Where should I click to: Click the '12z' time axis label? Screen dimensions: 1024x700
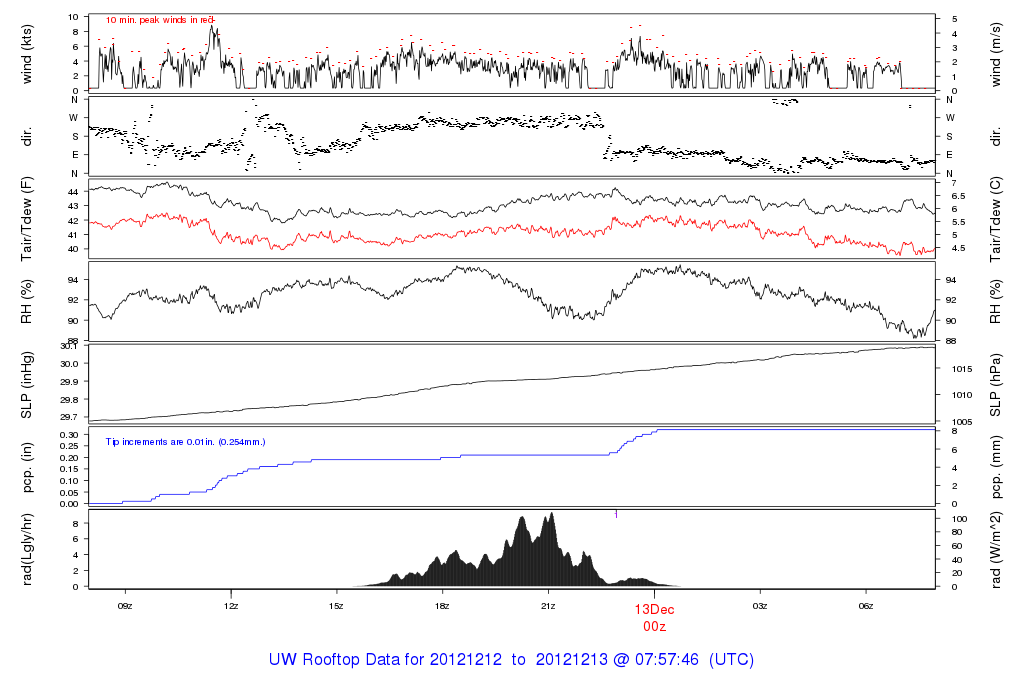coord(231,606)
